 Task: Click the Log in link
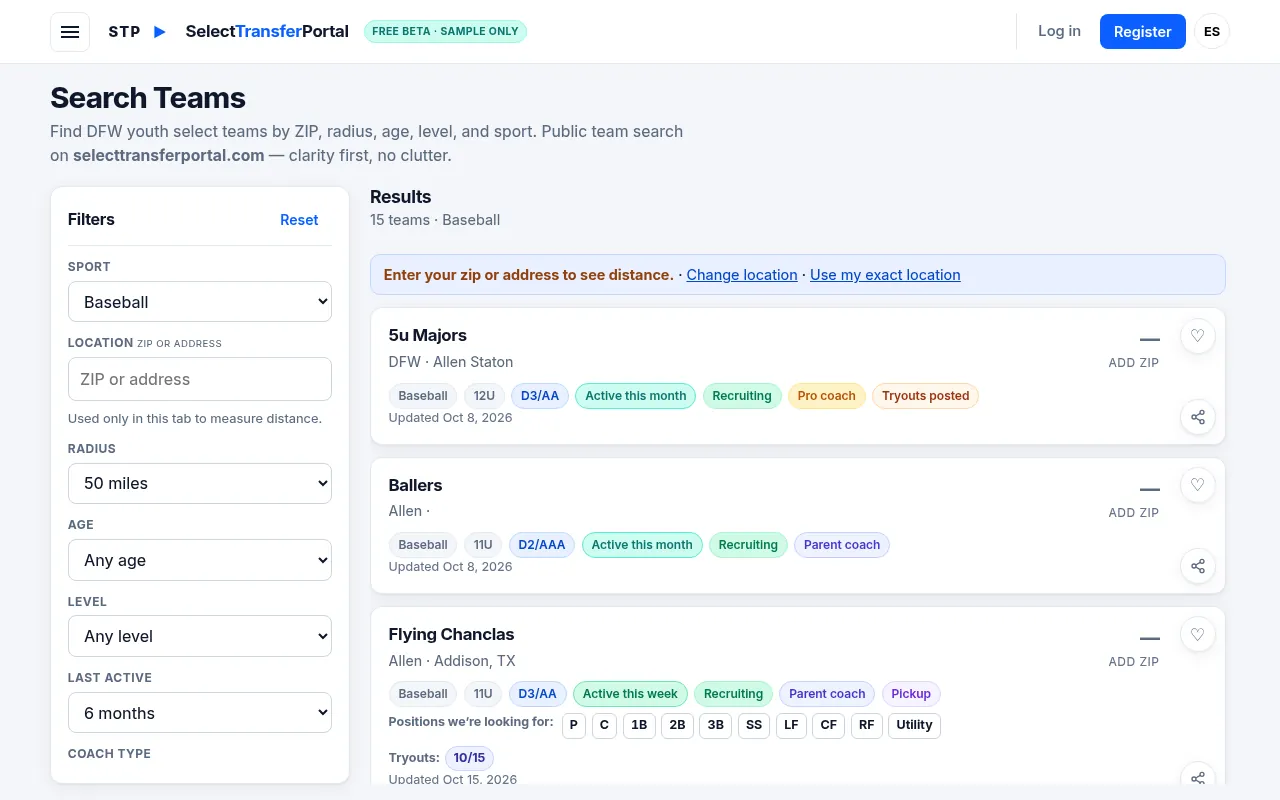click(x=1059, y=31)
